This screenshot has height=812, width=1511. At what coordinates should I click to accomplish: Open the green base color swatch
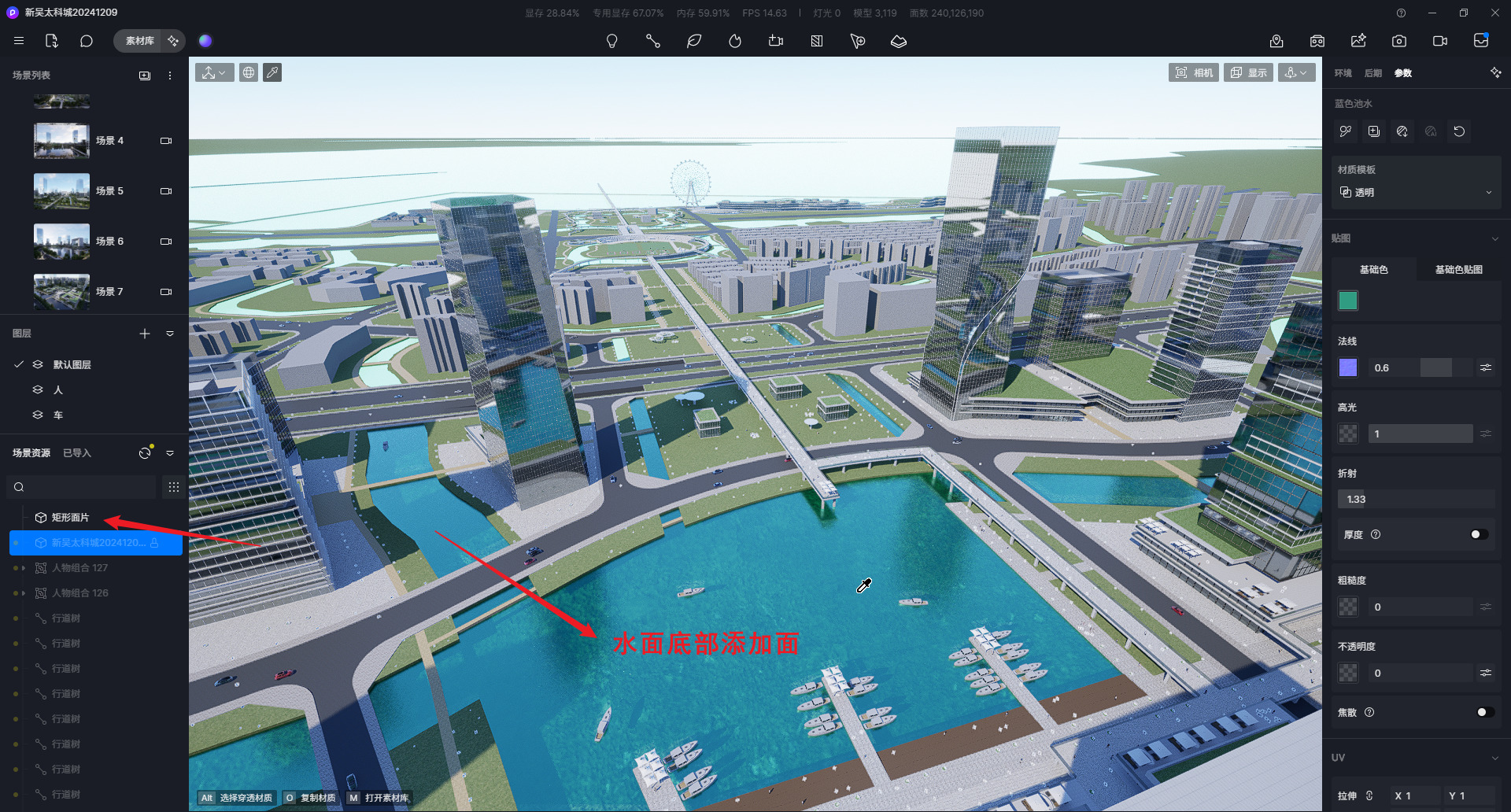point(1348,301)
